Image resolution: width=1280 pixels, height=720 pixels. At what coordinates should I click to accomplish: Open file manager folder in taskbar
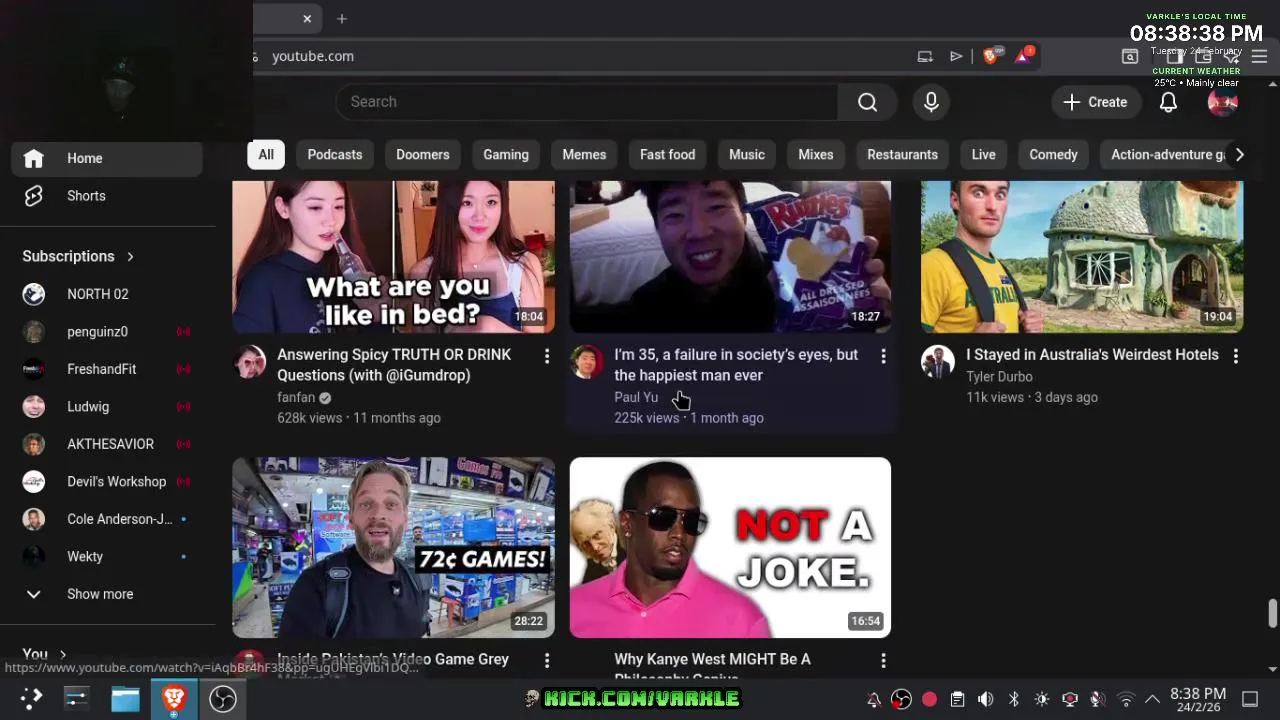coord(125,698)
